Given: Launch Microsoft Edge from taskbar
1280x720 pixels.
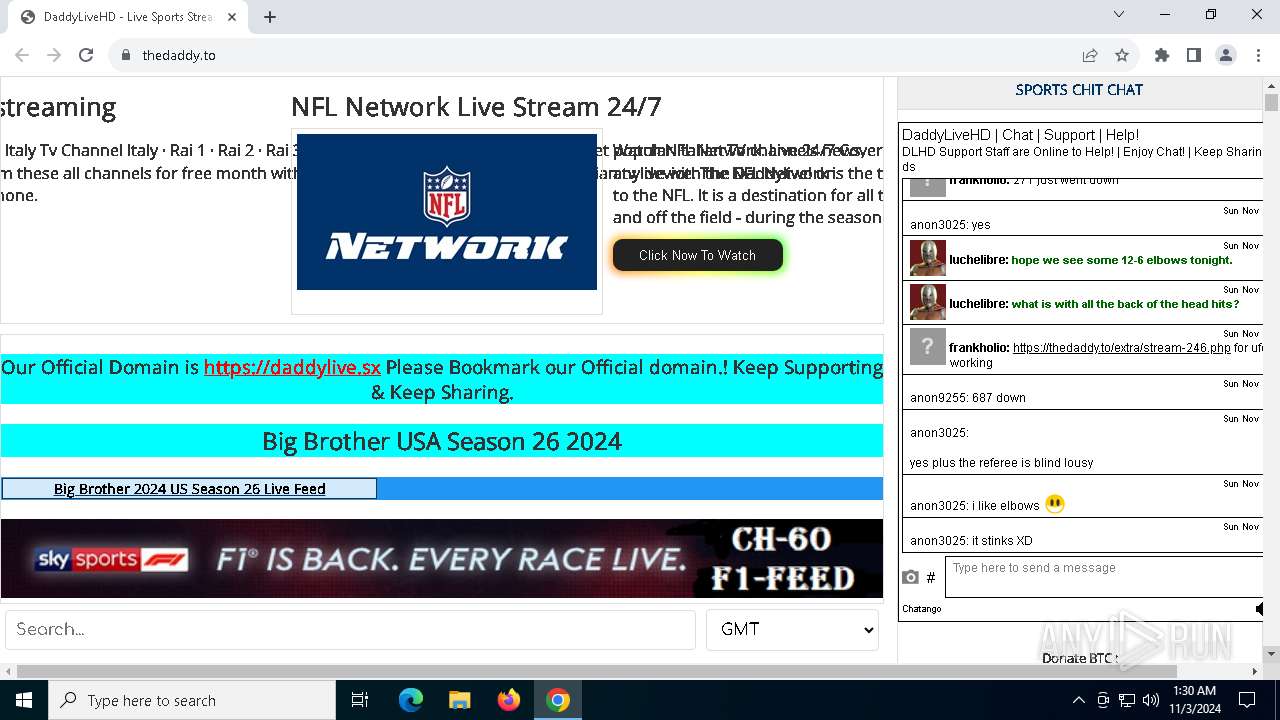Looking at the screenshot, I should (411, 700).
